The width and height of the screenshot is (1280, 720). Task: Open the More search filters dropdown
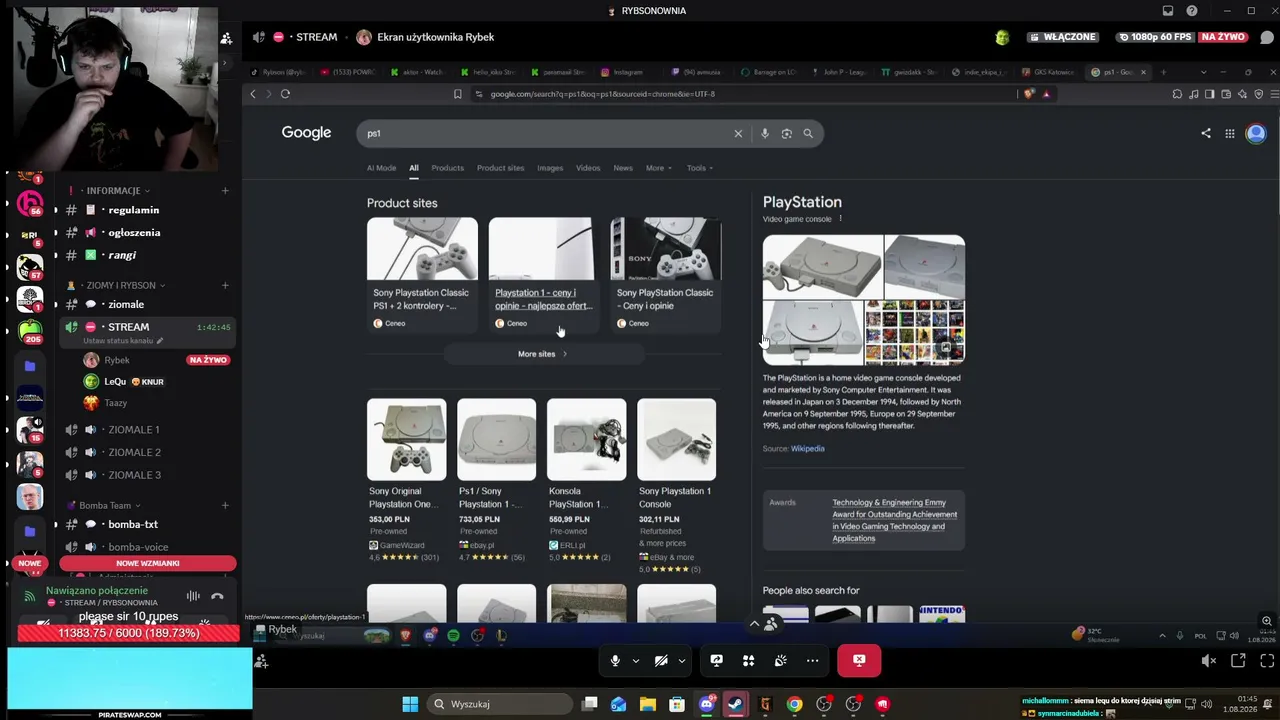pyautogui.click(x=658, y=168)
